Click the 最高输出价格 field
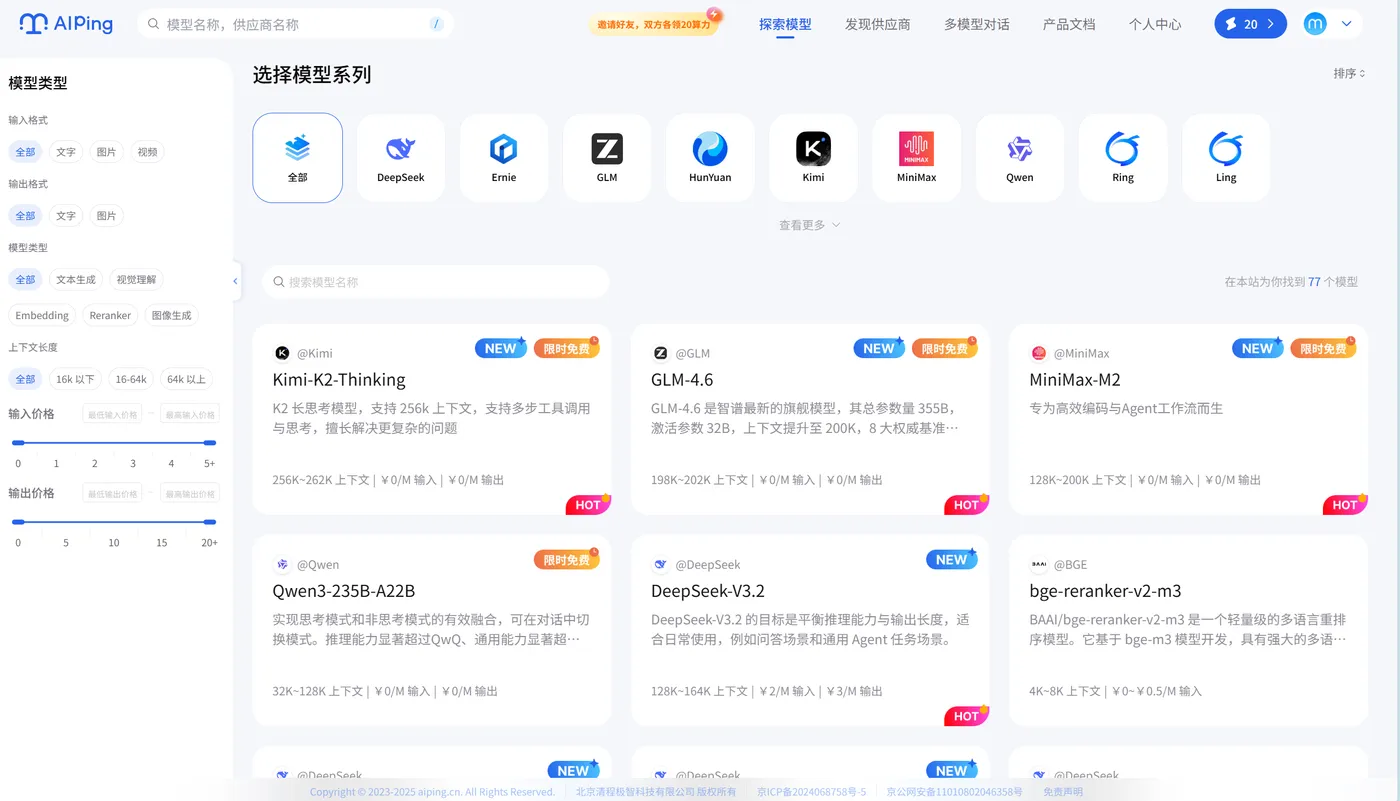1400x801 pixels. (x=189, y=493)
